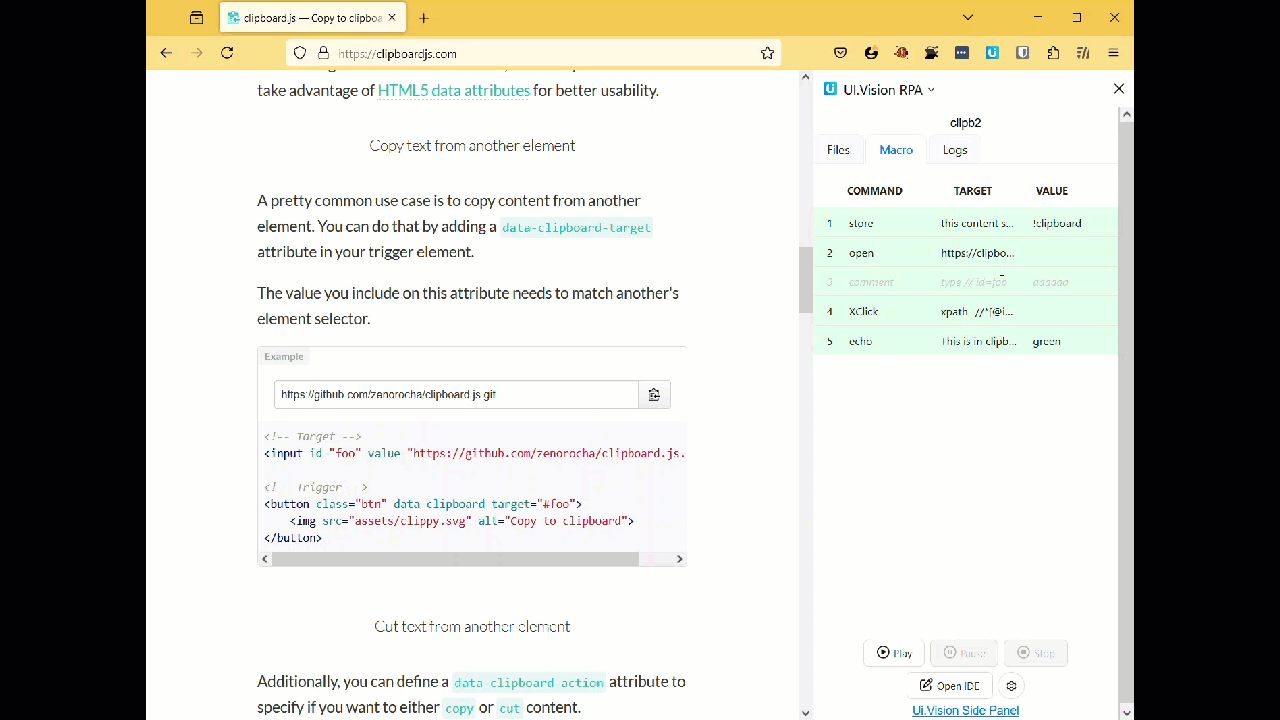Open the UI.Vision Side Panel link
The image size is (1280, 720).
[965, 711]
